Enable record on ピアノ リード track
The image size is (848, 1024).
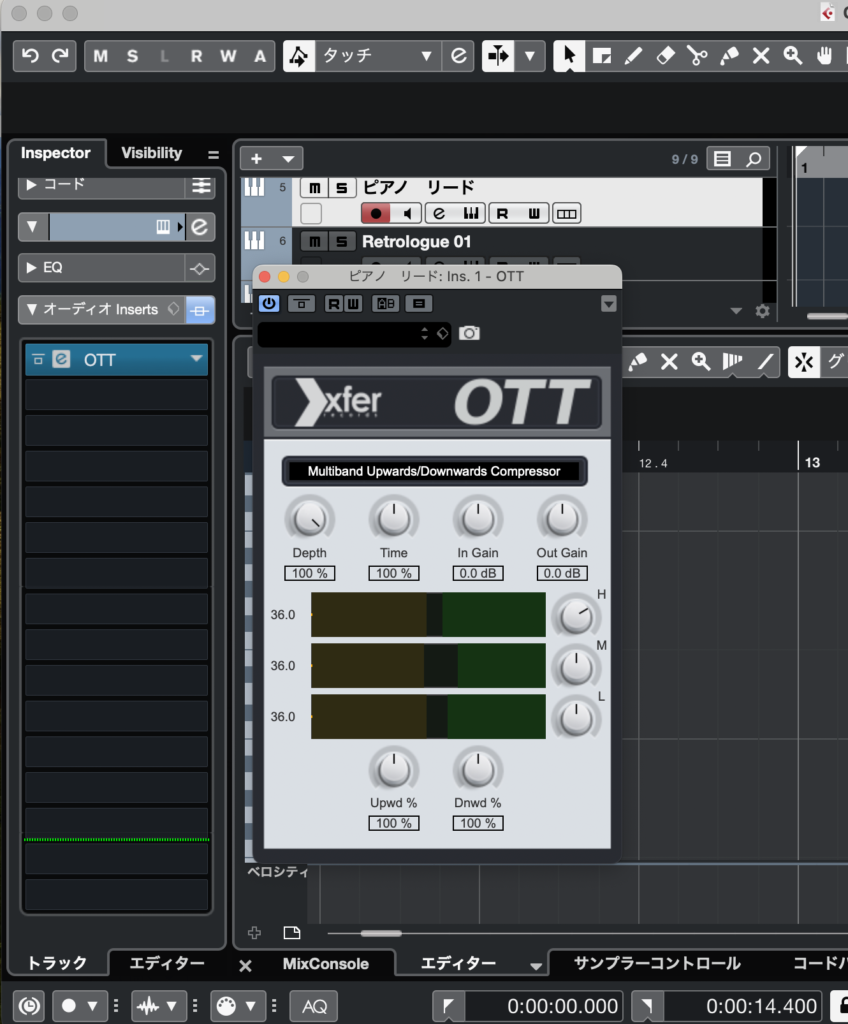click(376, 213)
